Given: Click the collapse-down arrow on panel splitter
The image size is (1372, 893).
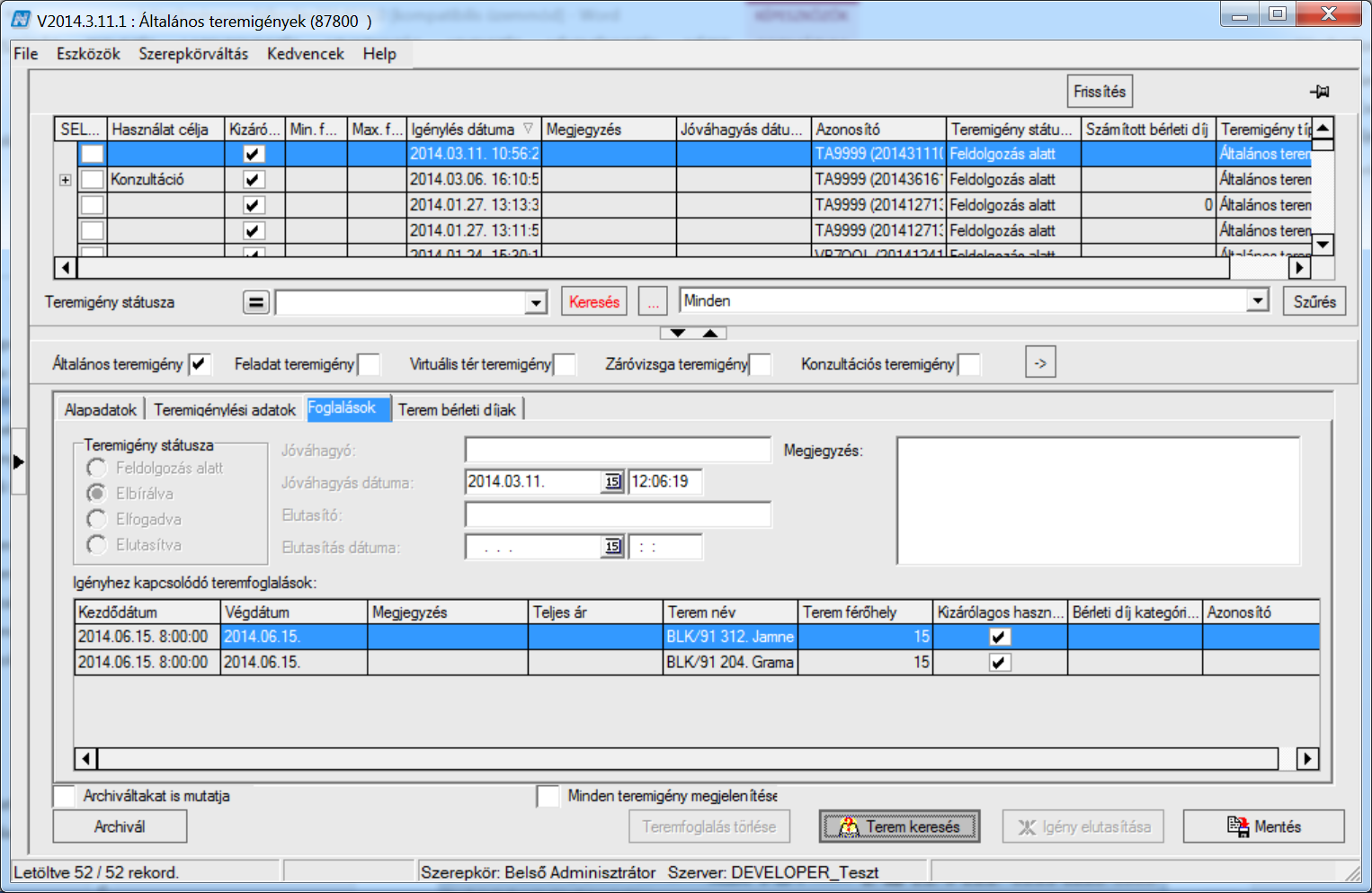Looking at the screenshot, I should pyautogui.click(x=678, y=333).
